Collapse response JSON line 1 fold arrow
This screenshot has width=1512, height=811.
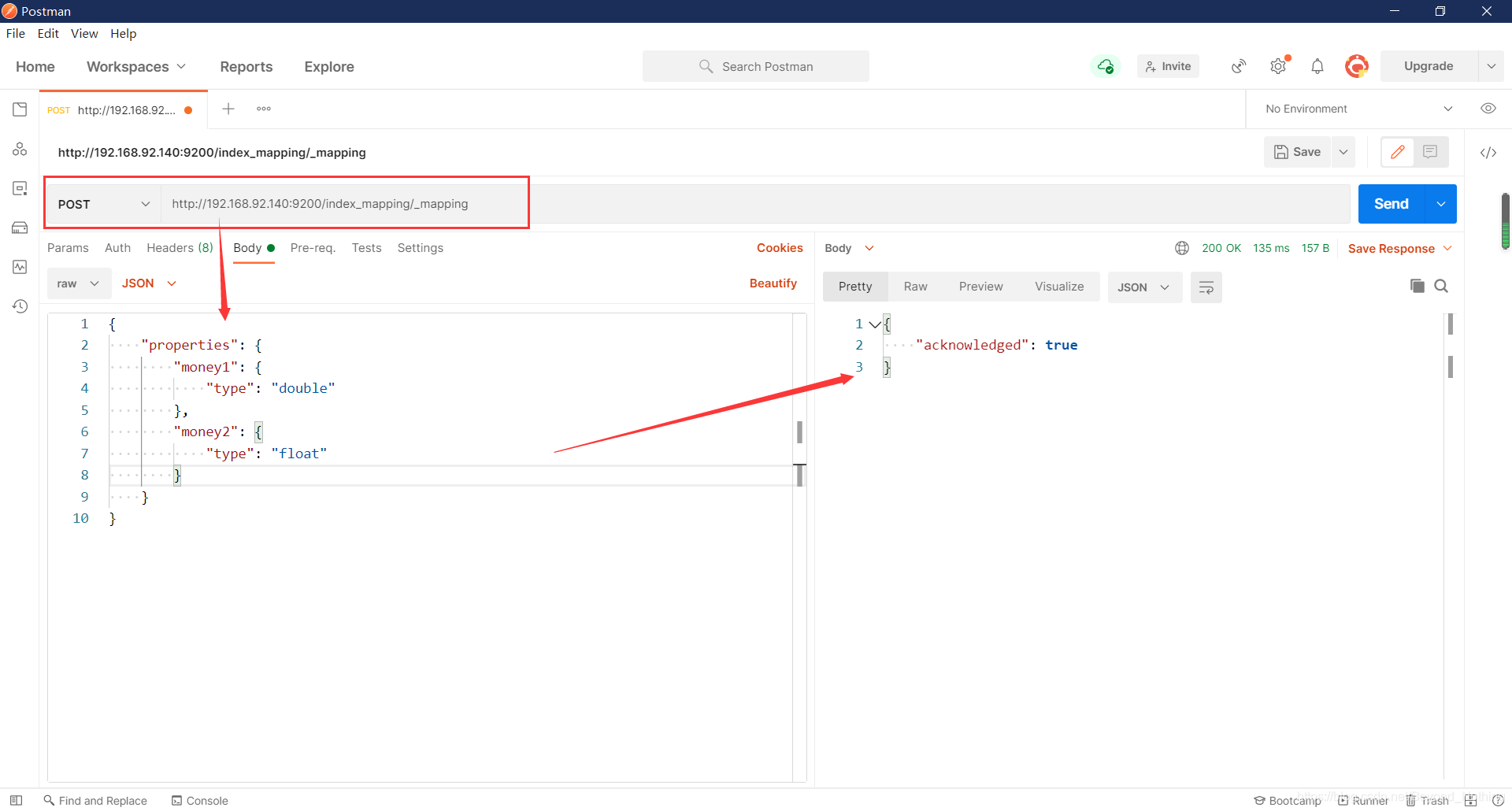pos(874,324)
